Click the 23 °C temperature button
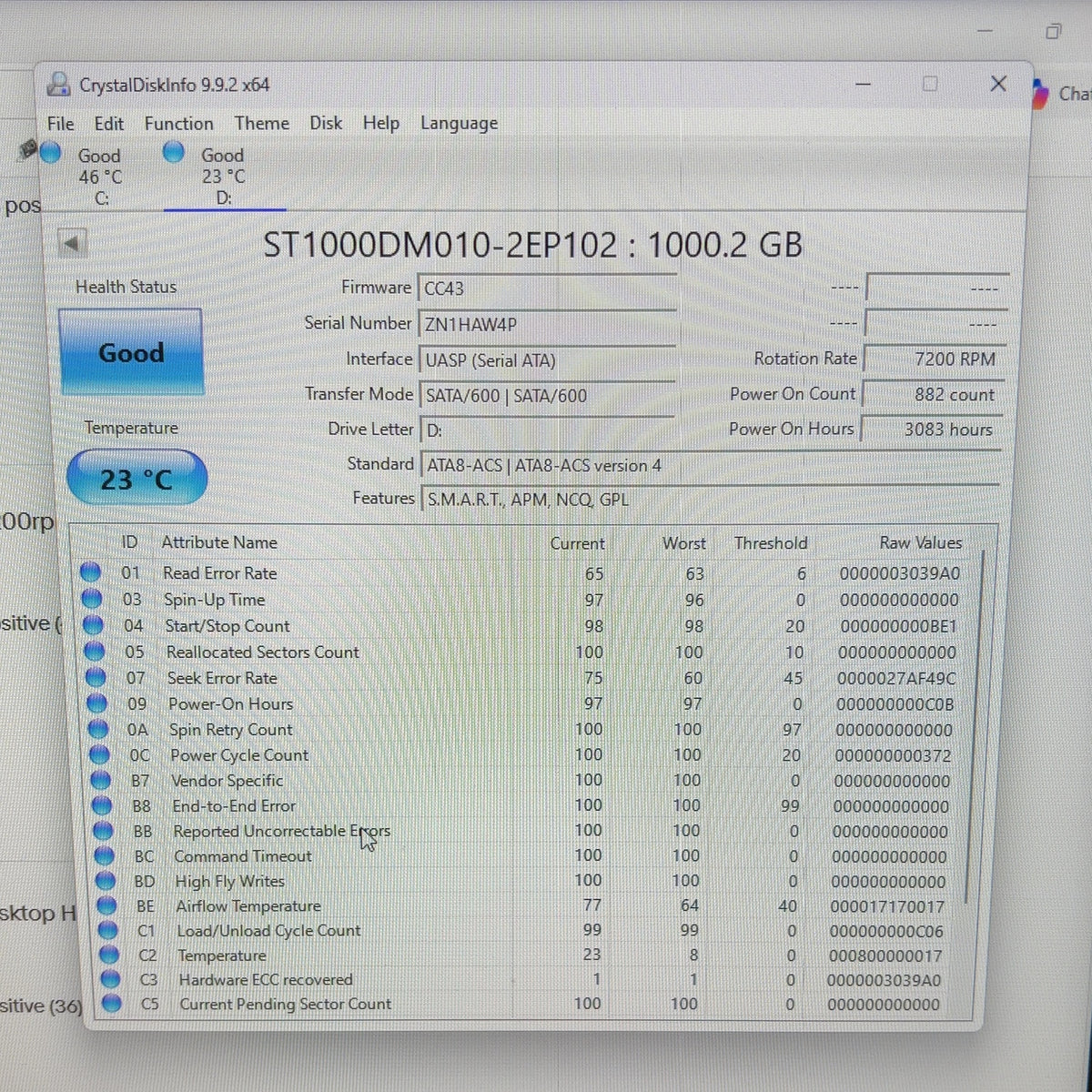Viewport: 1092px width, 1092px height. [136, 479]
